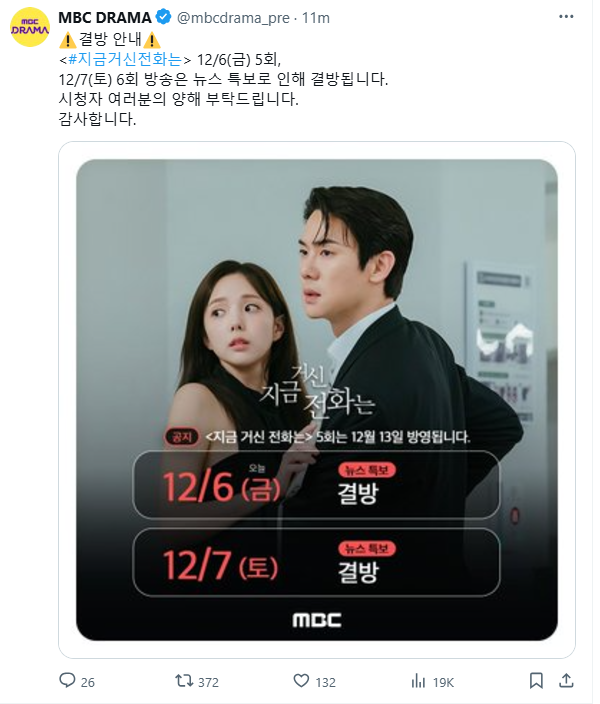Open the drama poster image
The image size is (600, 704).
click(x=317, y=400)
